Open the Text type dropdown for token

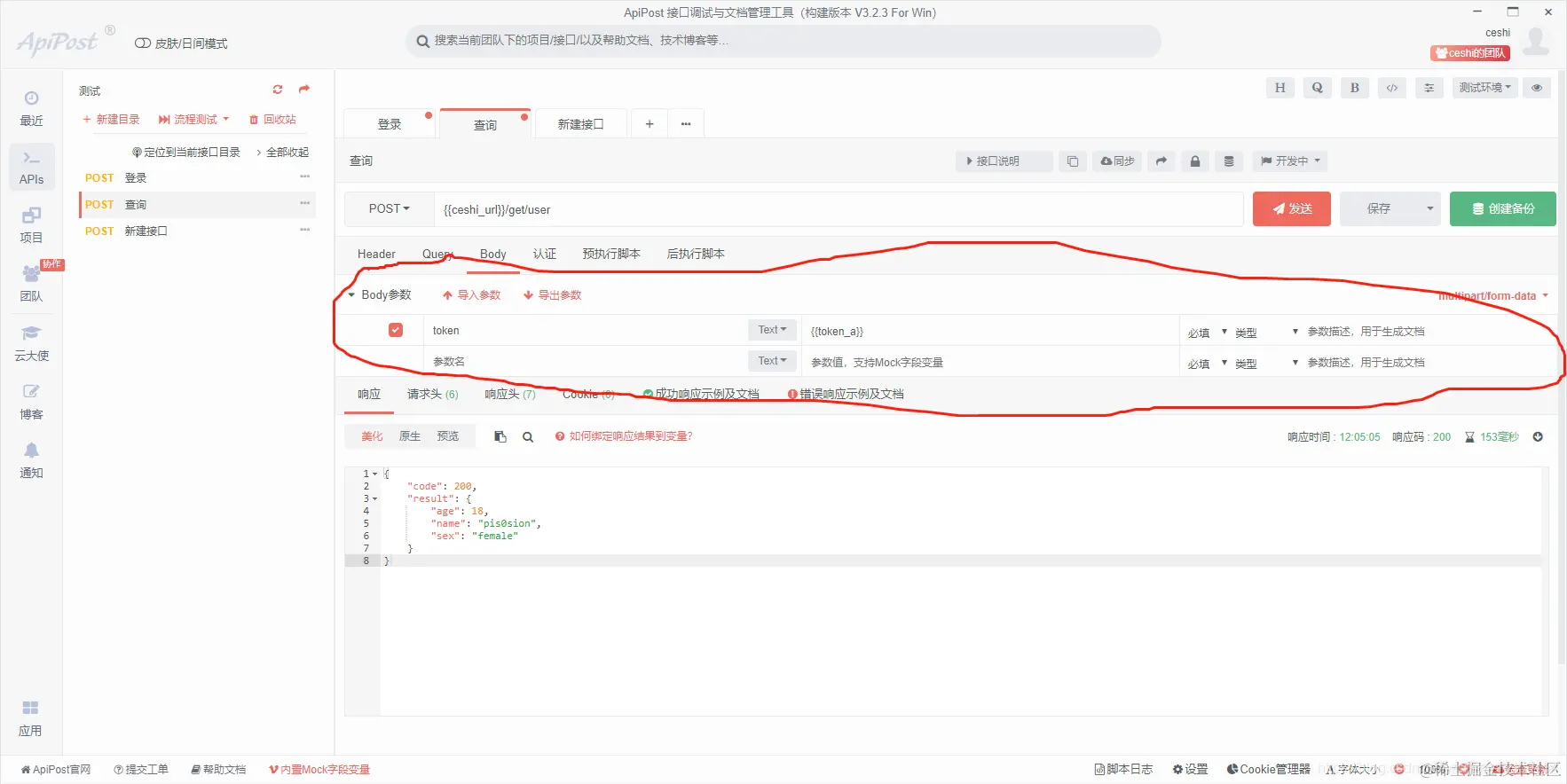(x=772, y=330)
